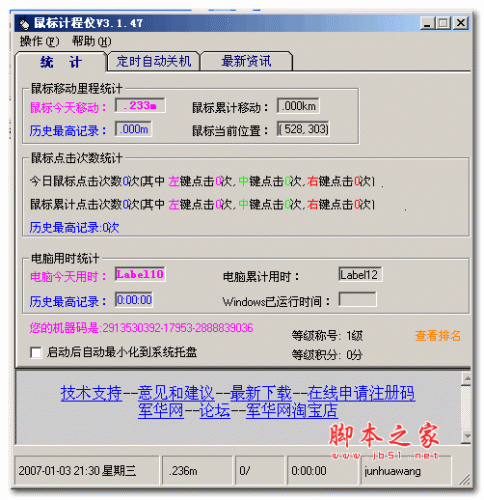Screen dimensions: 484x500
Task: Enable 启动后自动最小化到系统托盘 checkbox
Action: [36, 353]
